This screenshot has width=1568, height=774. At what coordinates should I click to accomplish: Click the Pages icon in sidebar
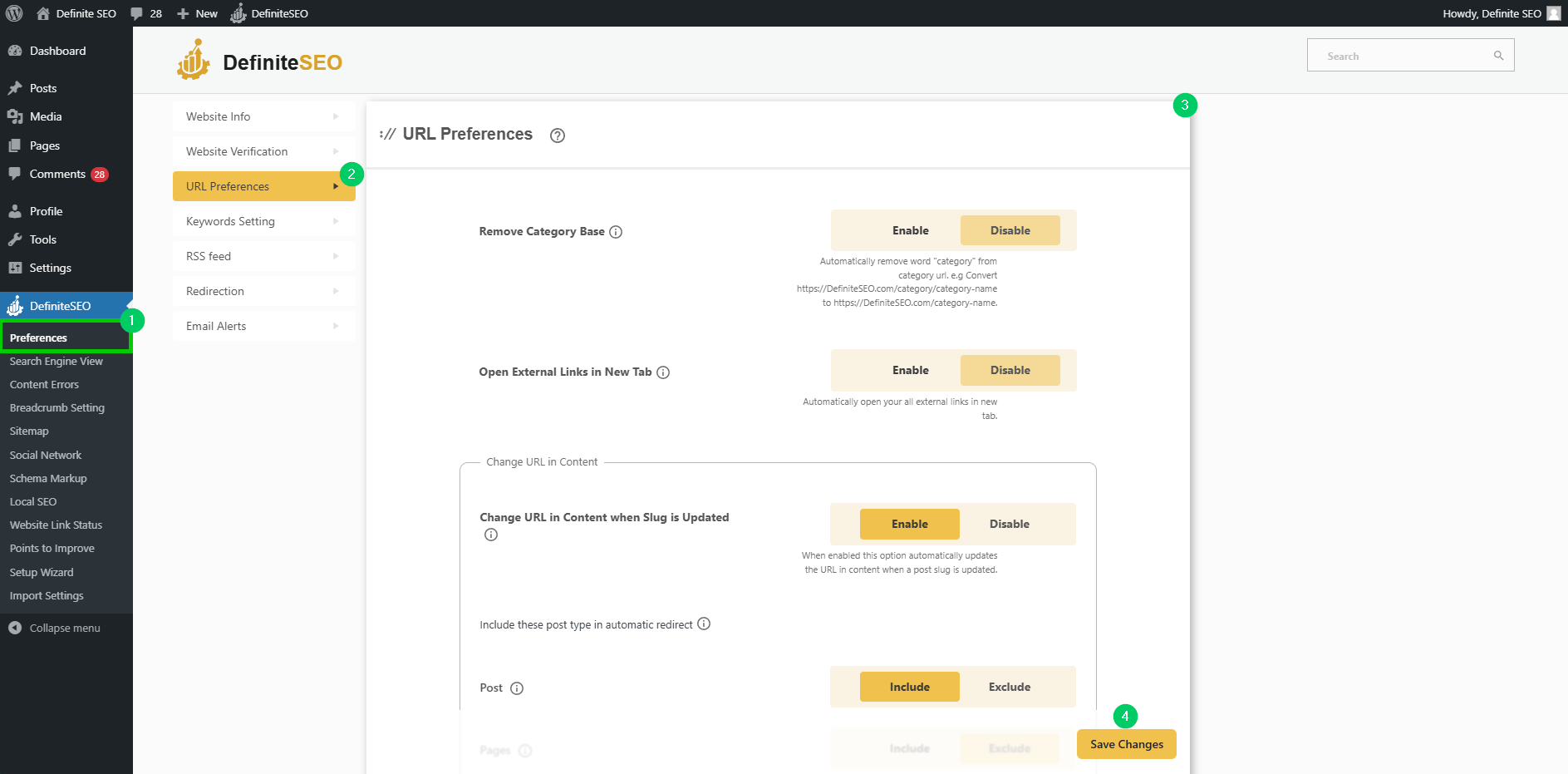[15, 145]
